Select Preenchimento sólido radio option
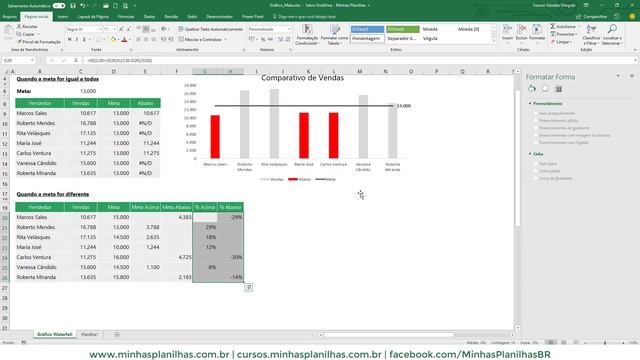The image size is (640, 360). (x=536, y=120)
